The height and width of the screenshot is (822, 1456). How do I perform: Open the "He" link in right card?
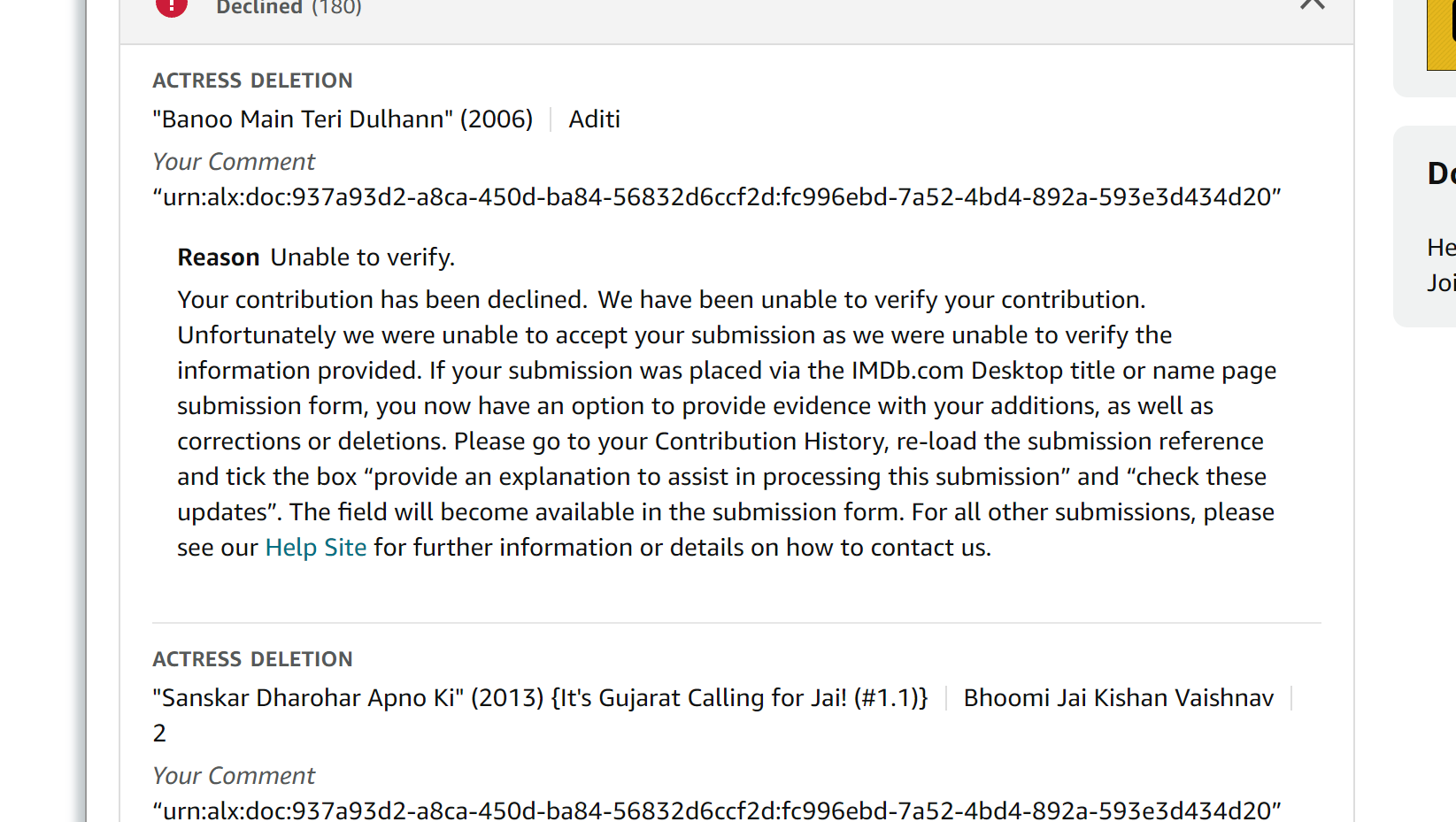point(1441,248)
